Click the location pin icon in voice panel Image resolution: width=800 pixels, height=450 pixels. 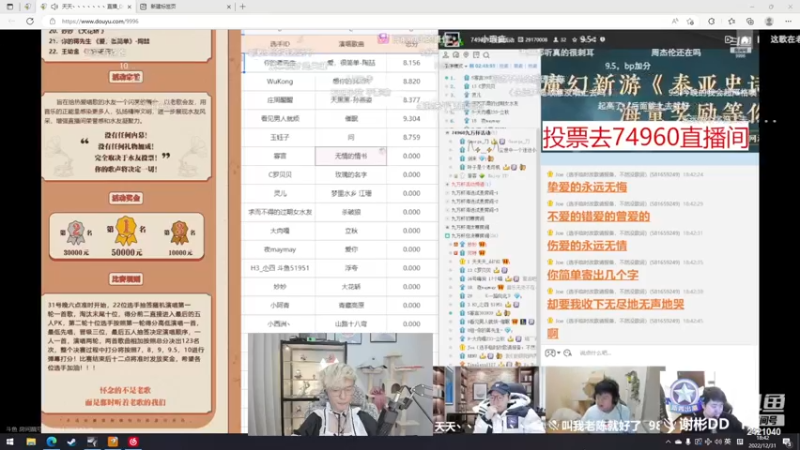click(466, 55)
